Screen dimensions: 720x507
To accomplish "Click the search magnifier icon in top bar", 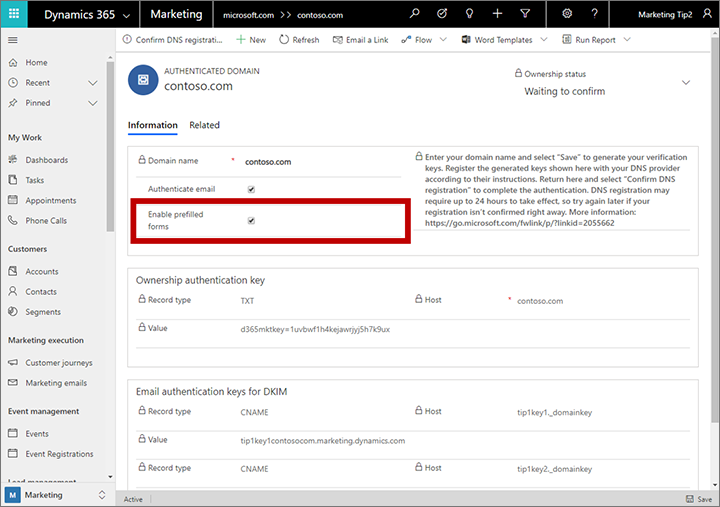I will (415, 14).
